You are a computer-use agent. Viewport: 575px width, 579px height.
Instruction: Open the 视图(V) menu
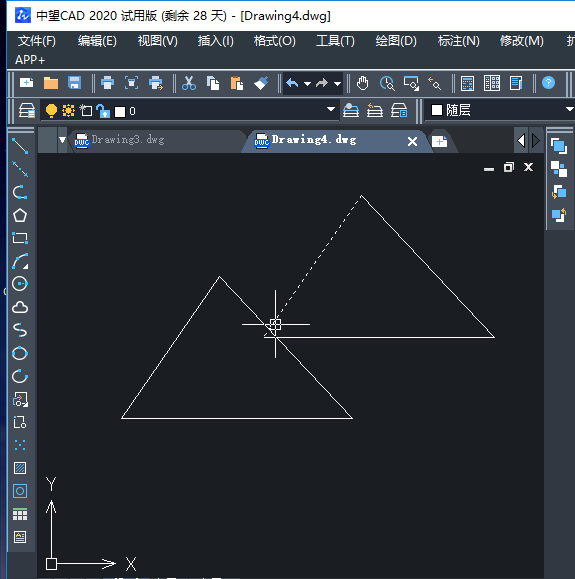click(x=158, y=41)
